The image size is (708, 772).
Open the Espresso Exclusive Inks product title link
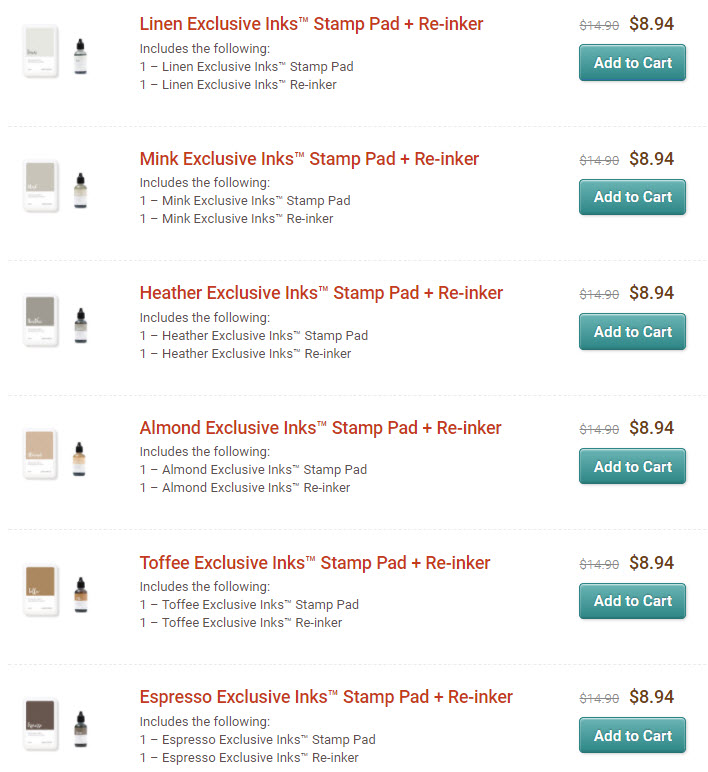click(326, 697)
